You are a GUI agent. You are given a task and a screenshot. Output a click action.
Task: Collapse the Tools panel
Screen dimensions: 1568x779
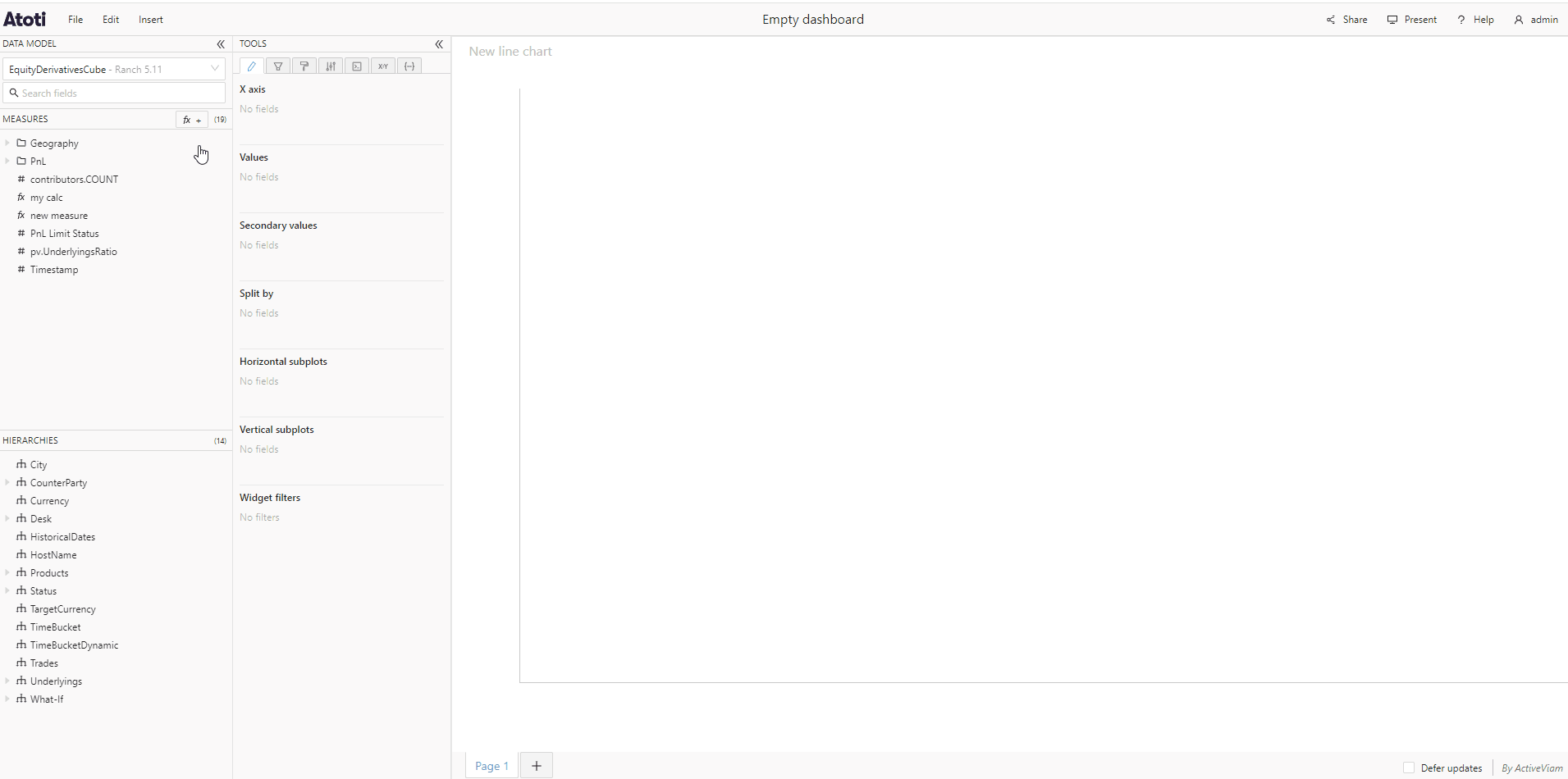pos(439,44)
